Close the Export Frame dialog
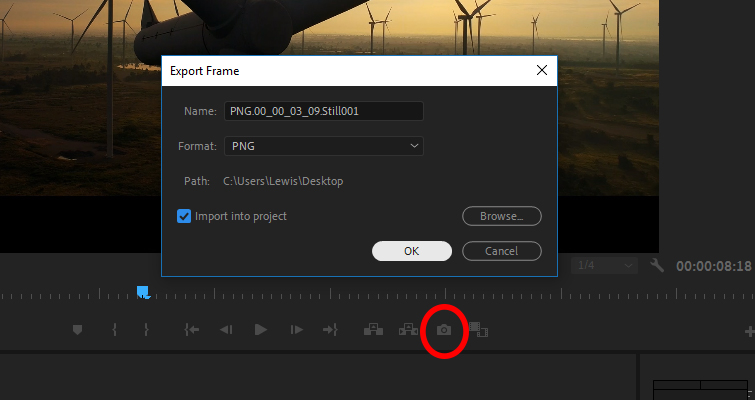This screenshot has height=400, width=755. click(542, 70)
